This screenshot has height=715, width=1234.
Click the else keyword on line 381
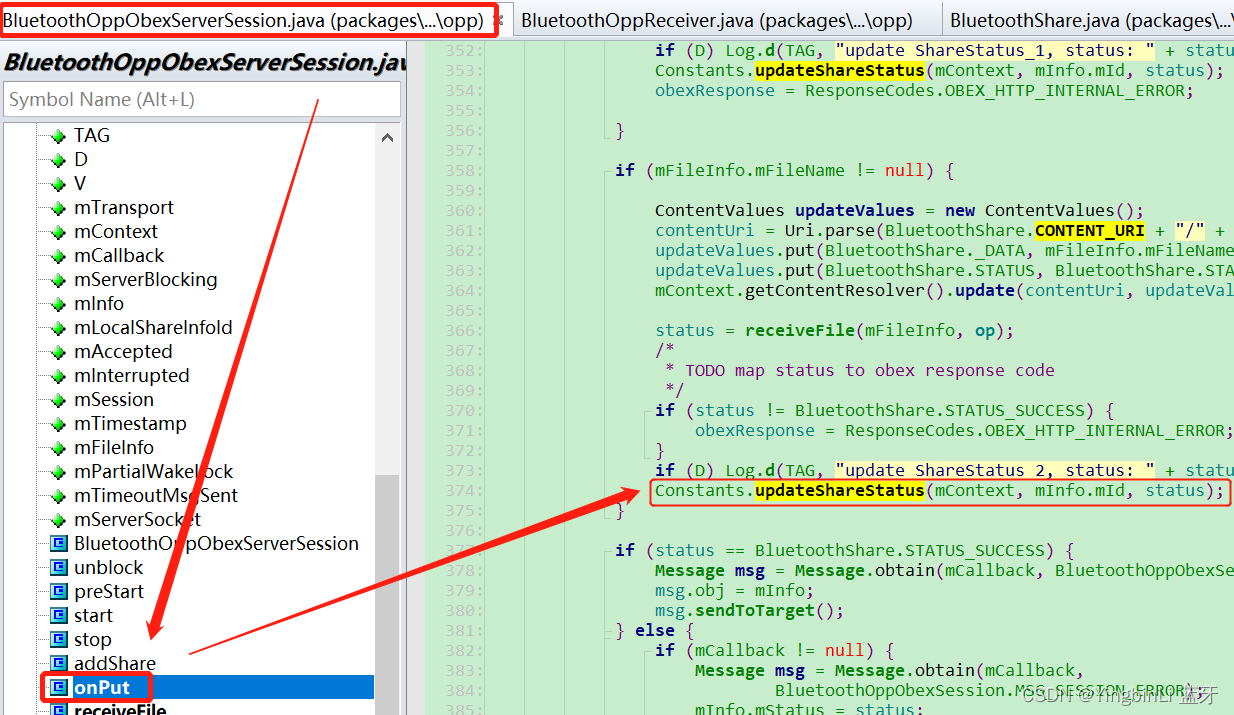tap(655, 630)
